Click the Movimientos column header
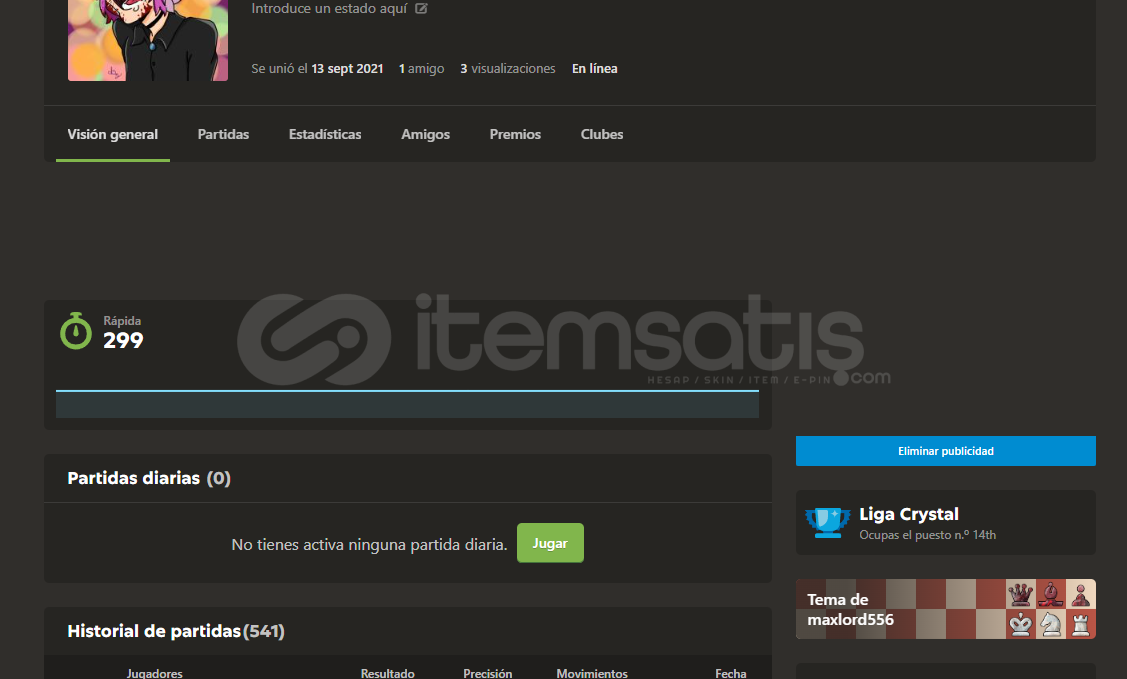This screenshot has height=679, width=1127. (x=592, y=673)
